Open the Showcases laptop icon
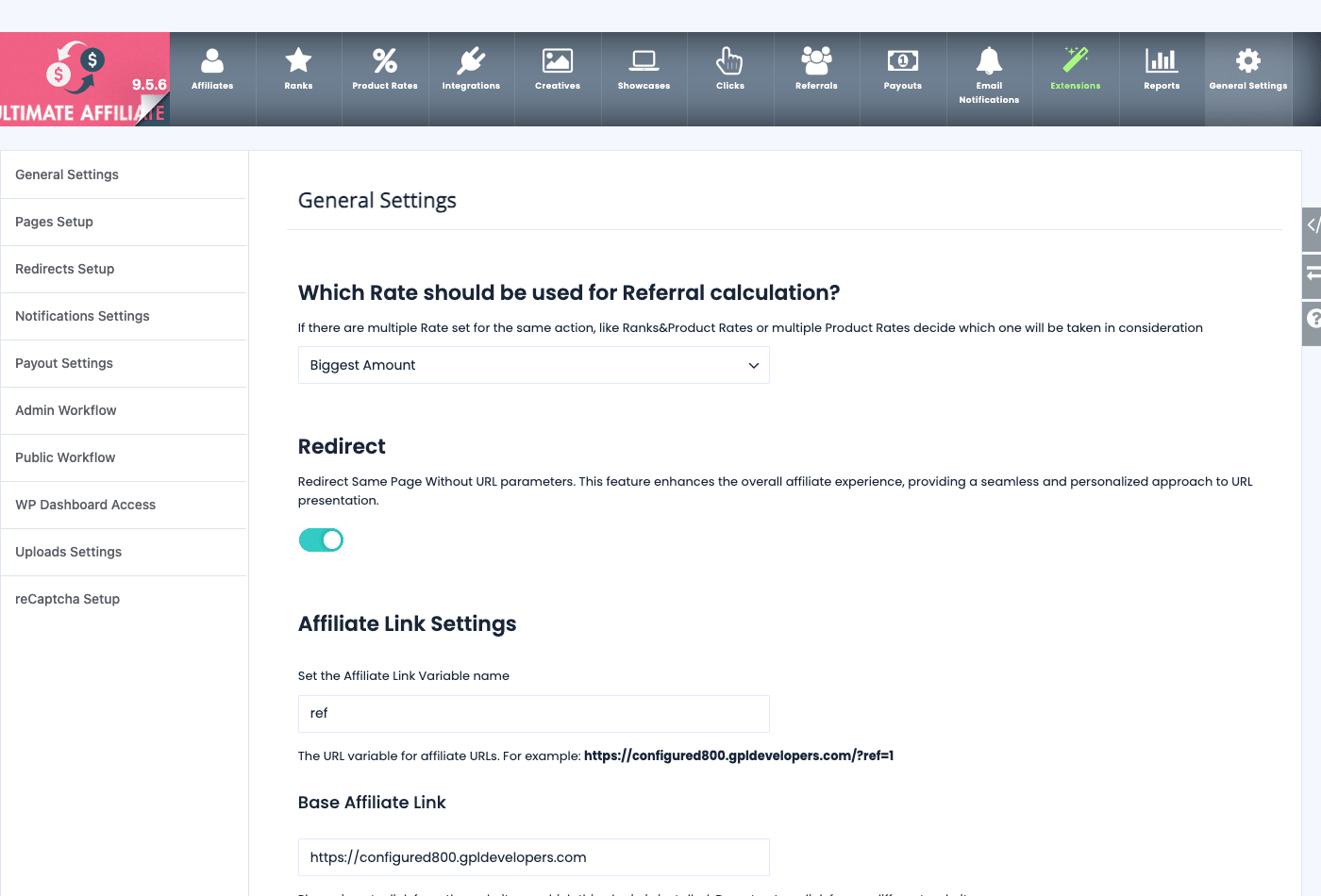 pos(644,60)
